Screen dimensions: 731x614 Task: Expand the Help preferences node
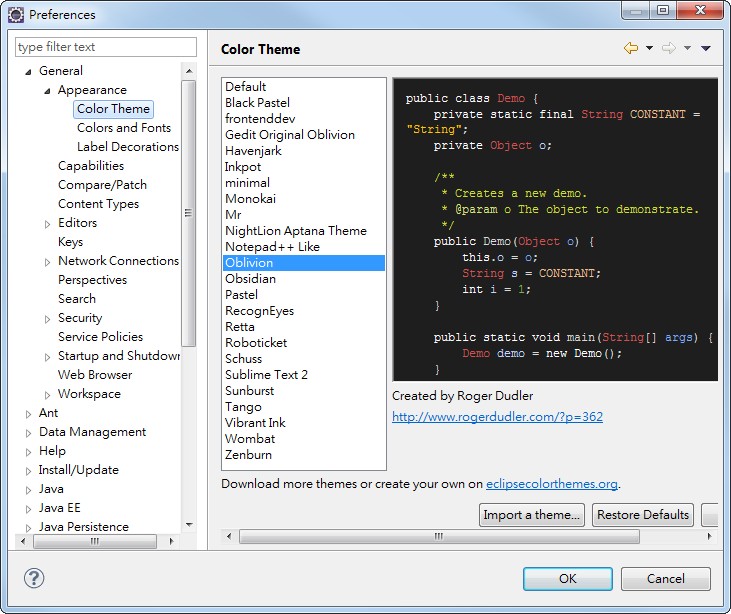[x=28, y=452]
